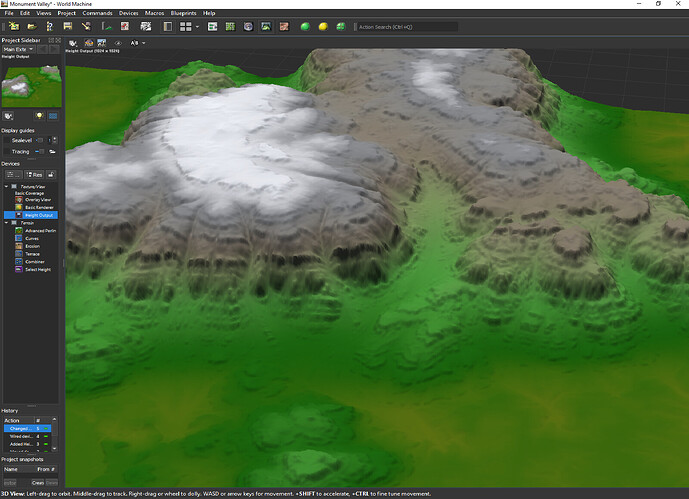Click the lock icon in Devices panel
Screen dimensions: 689x499
tap(51, 175)
